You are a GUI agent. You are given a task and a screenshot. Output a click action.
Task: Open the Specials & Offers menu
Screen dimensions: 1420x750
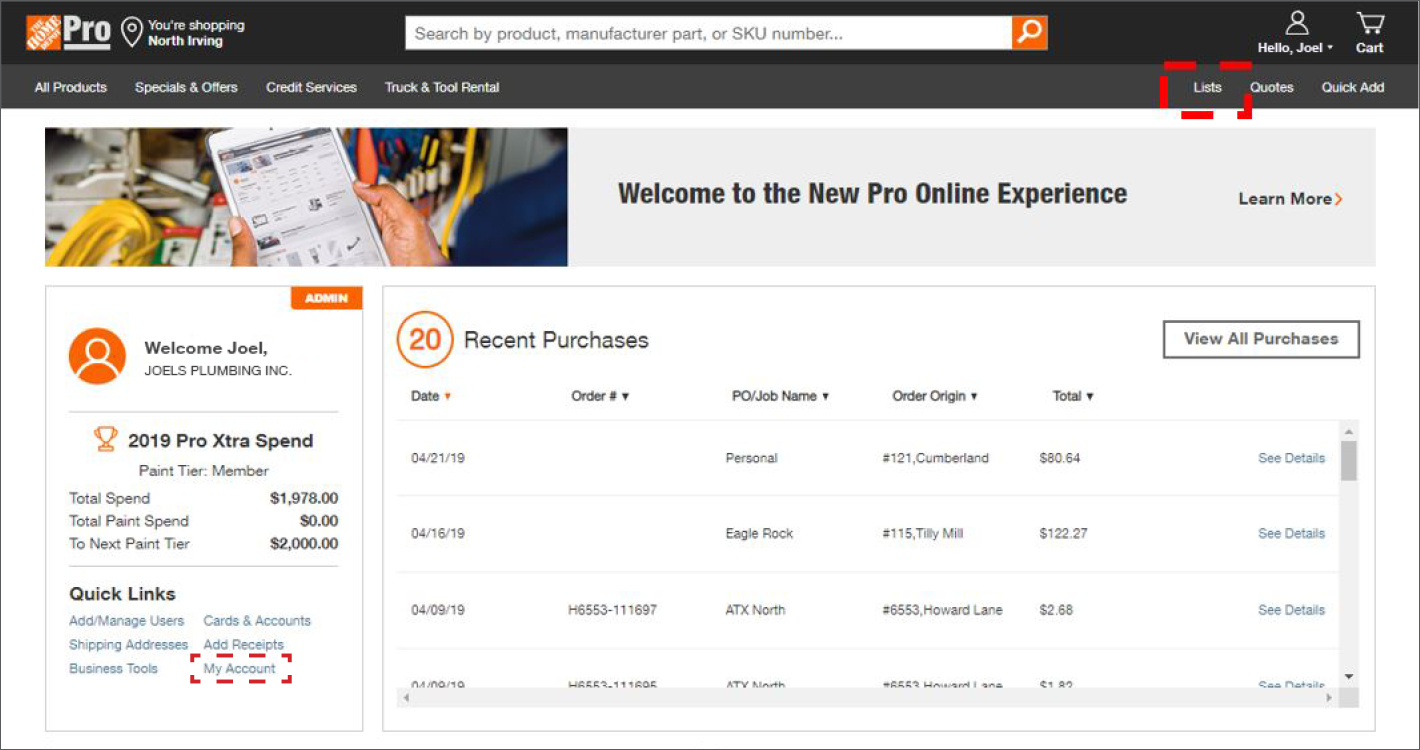click(x=186, y=87)
